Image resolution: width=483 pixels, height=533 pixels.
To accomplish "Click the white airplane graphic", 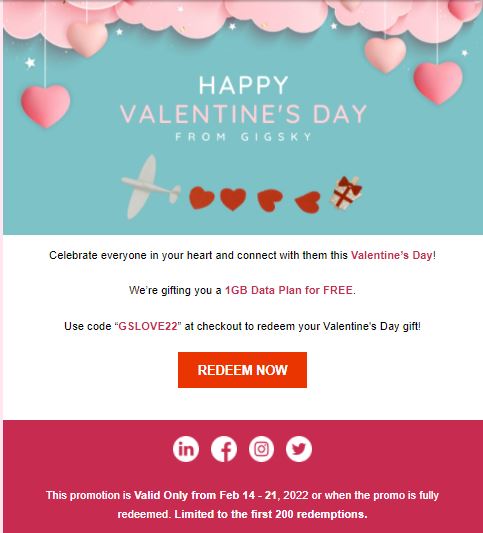I will click(x=151, y=187).
